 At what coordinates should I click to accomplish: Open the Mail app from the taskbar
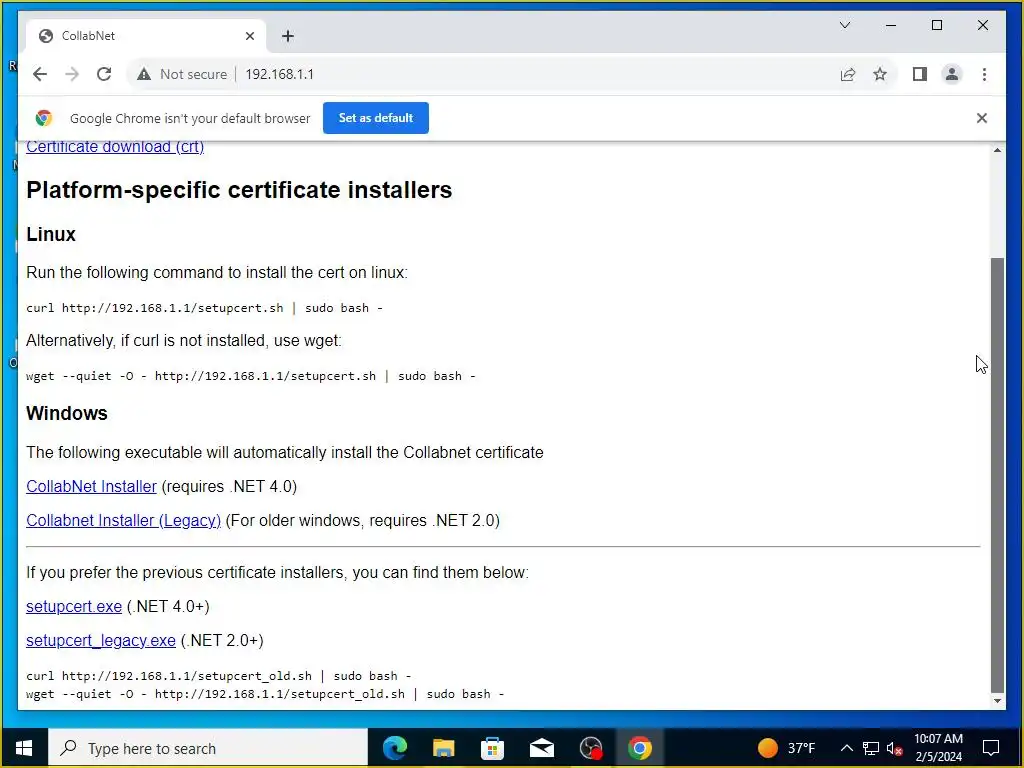(x=541, y=748)
